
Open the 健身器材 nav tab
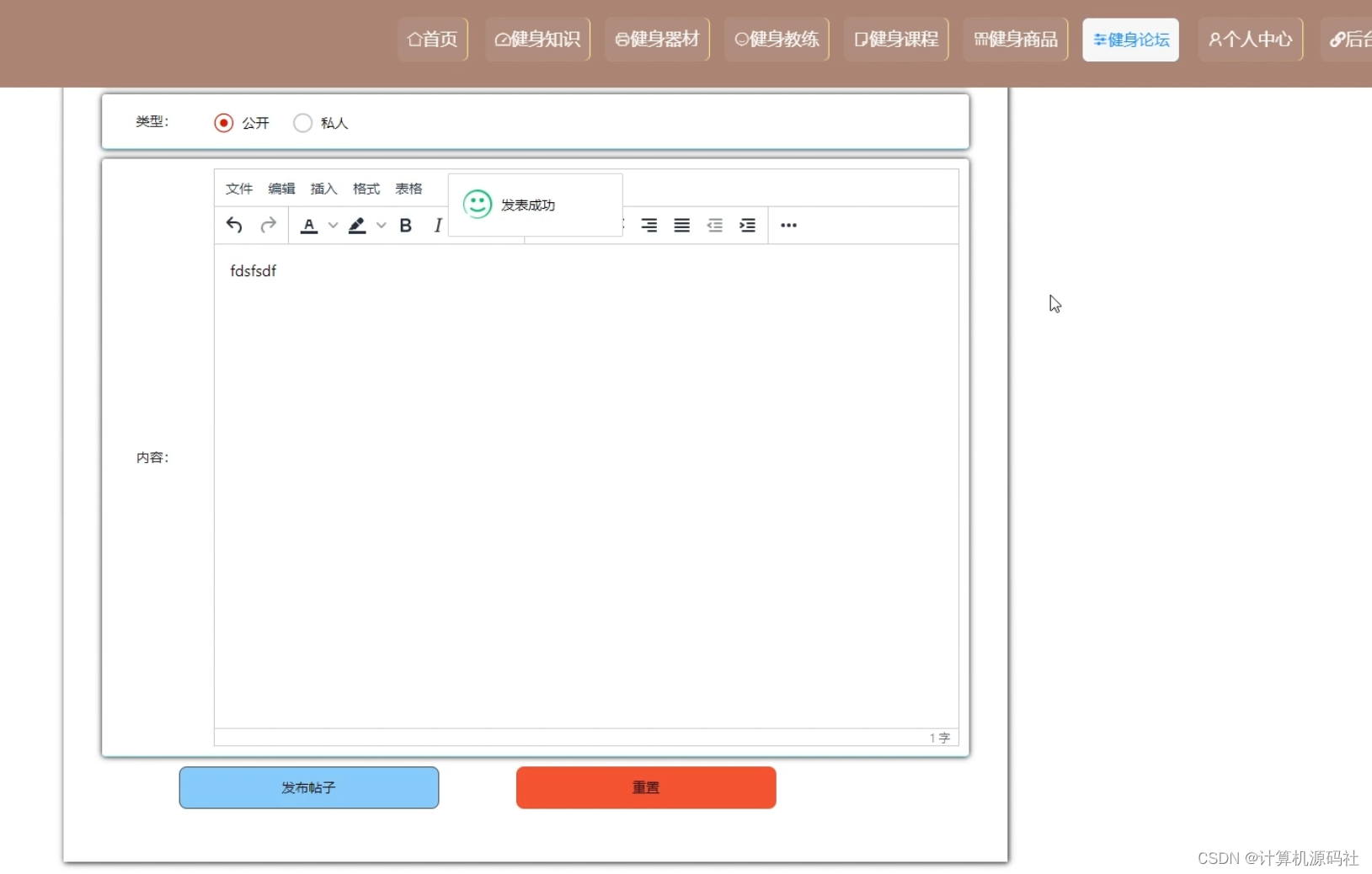658,40
